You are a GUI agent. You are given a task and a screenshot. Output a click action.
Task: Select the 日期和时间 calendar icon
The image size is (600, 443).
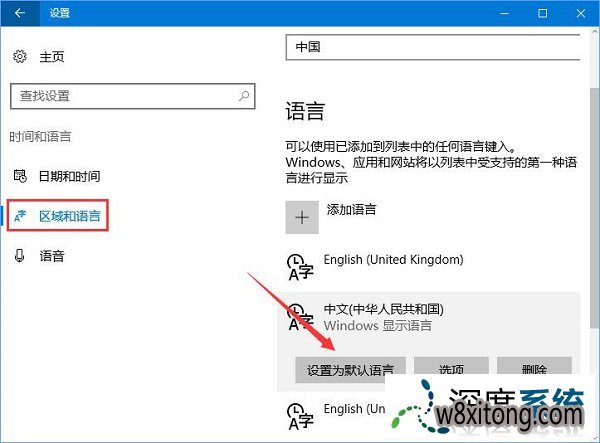pyautogui.click(x=19, y=176)
